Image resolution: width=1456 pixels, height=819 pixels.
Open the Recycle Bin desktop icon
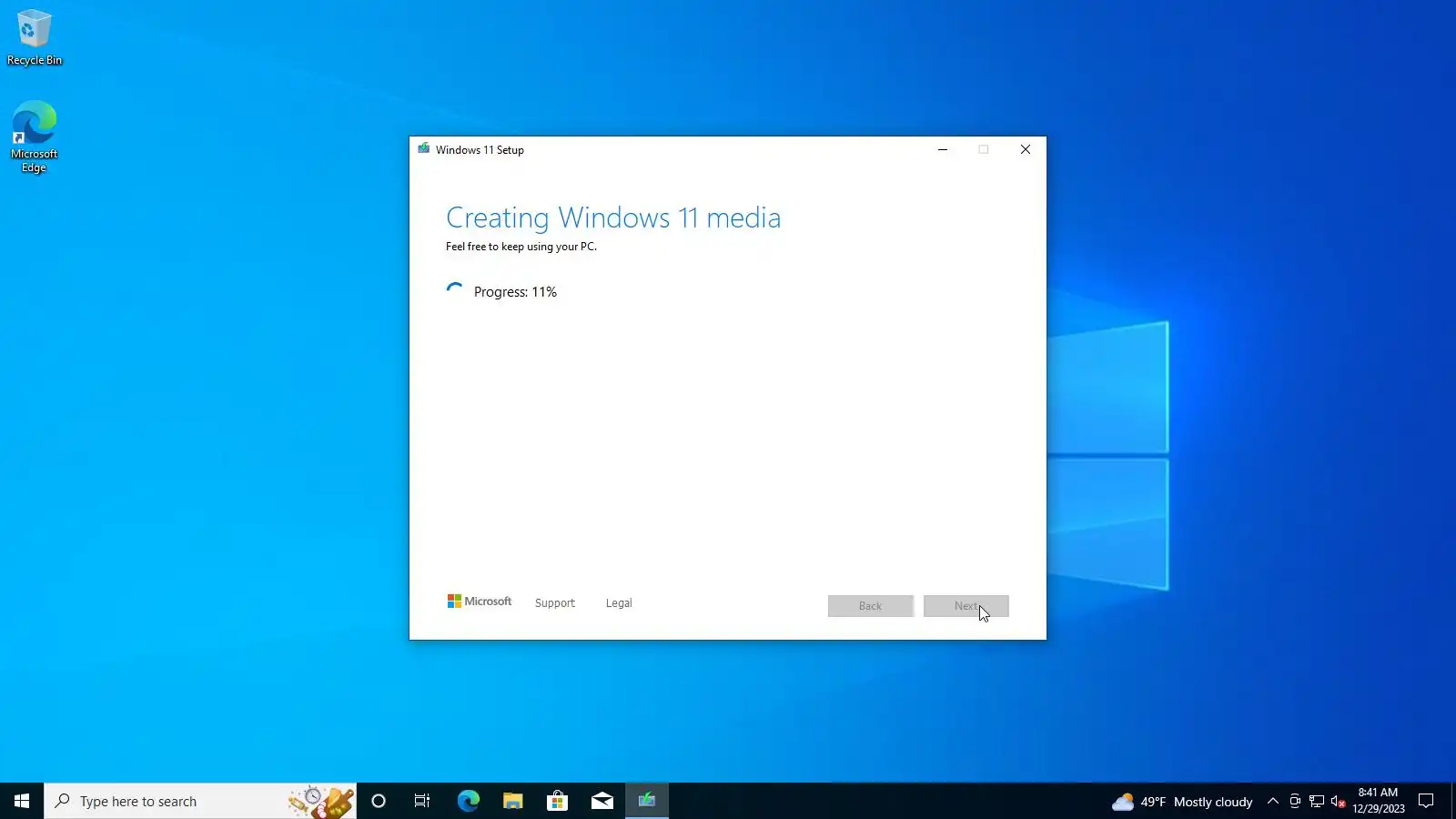[x=35, y=38]
